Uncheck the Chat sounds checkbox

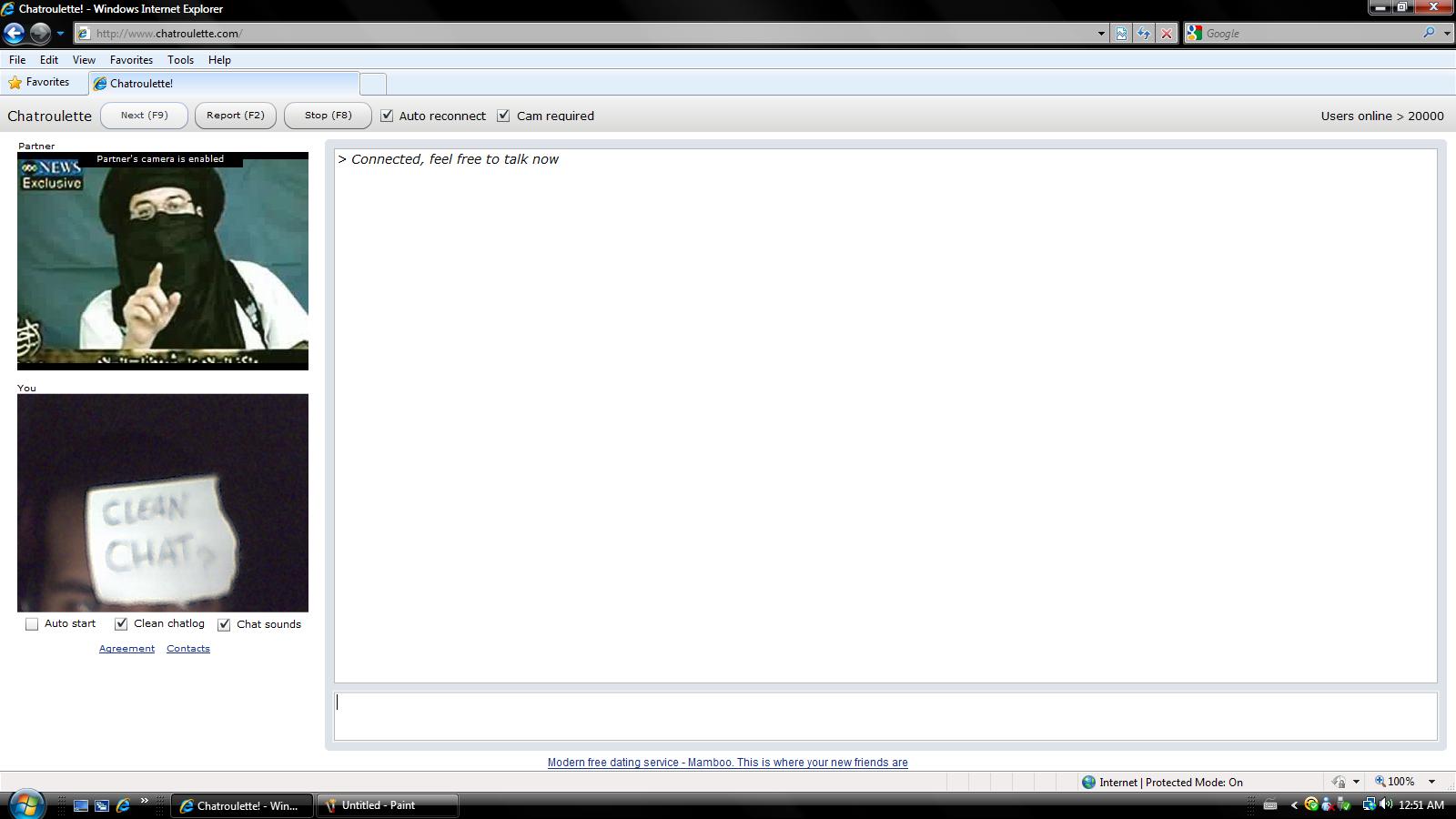point(224,624)
